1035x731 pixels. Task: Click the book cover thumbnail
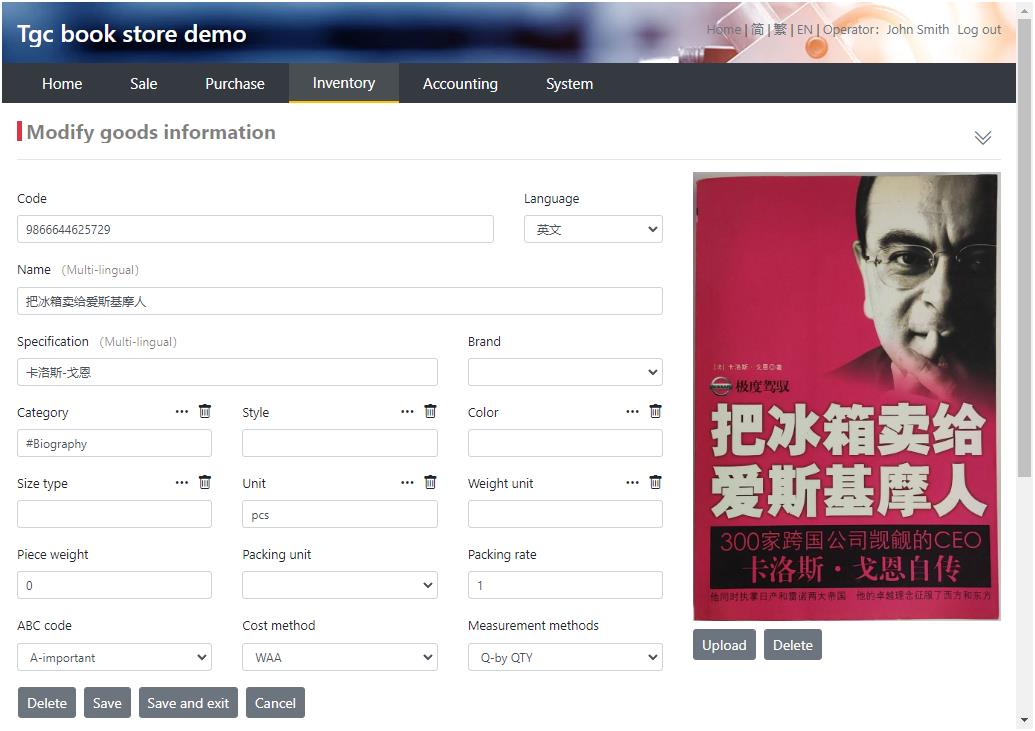(x=847, y=396)
